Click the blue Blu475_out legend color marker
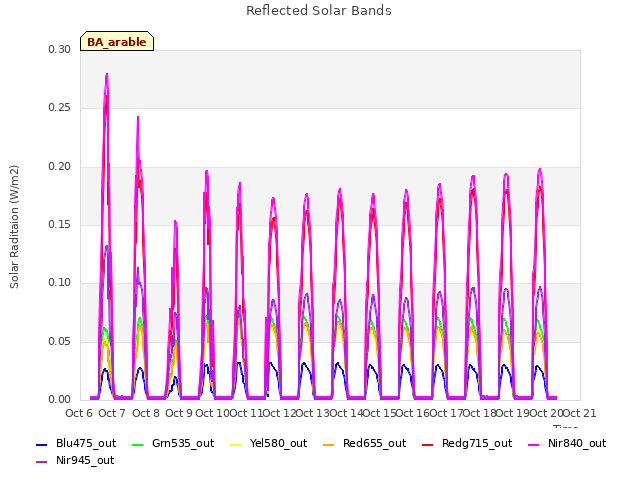640x480 pixels. tap(42, 444)
